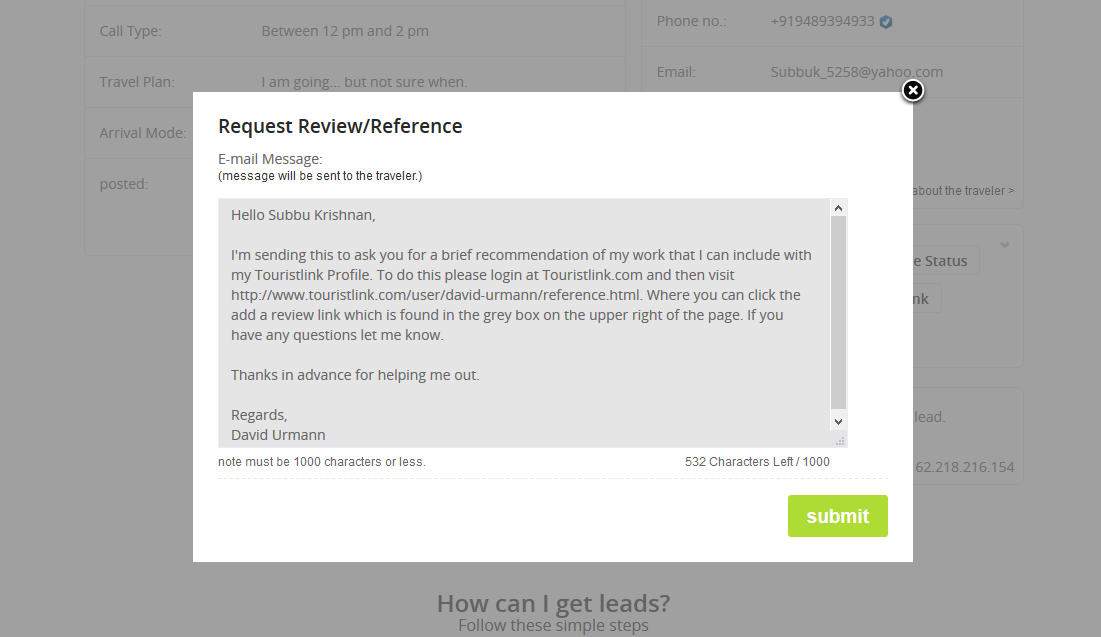Click the 'Between 12 pm and 2 pm' value

pos(345,31)
